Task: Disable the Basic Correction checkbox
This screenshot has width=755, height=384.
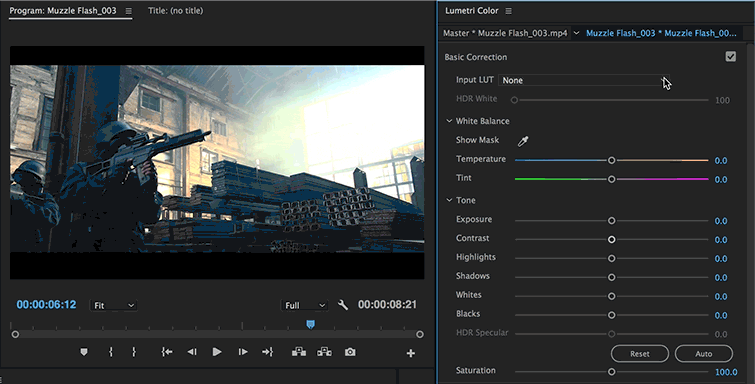Action: click(x=730, y=57)
